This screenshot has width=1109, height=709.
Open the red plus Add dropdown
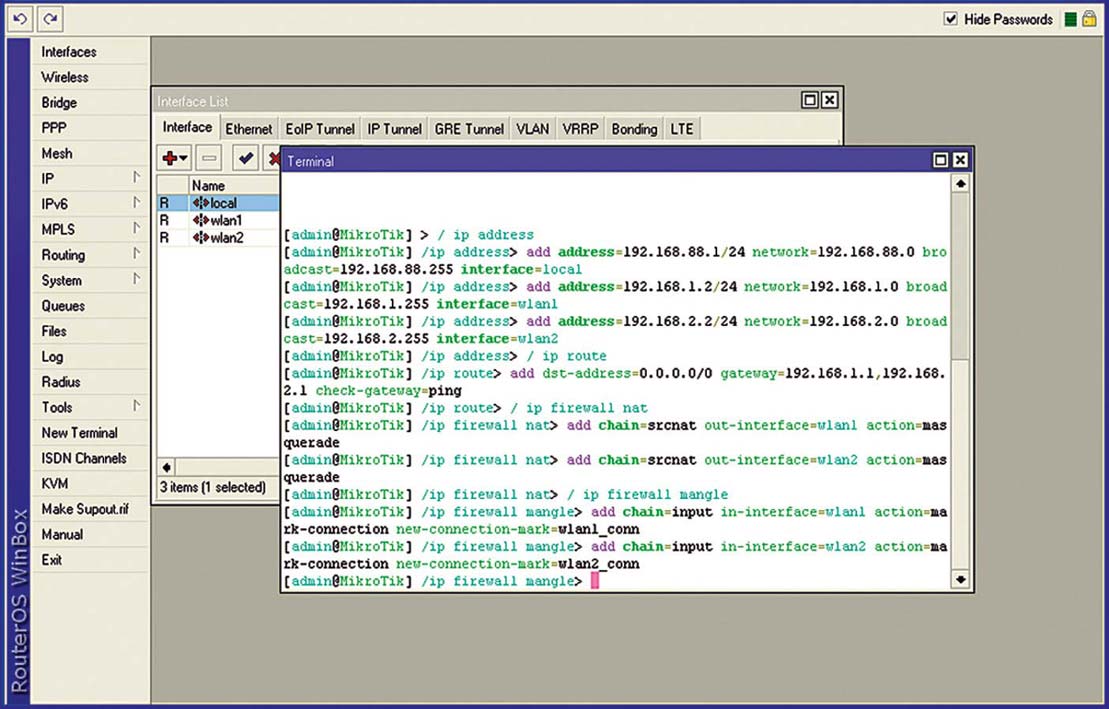[x=175, y=158]
